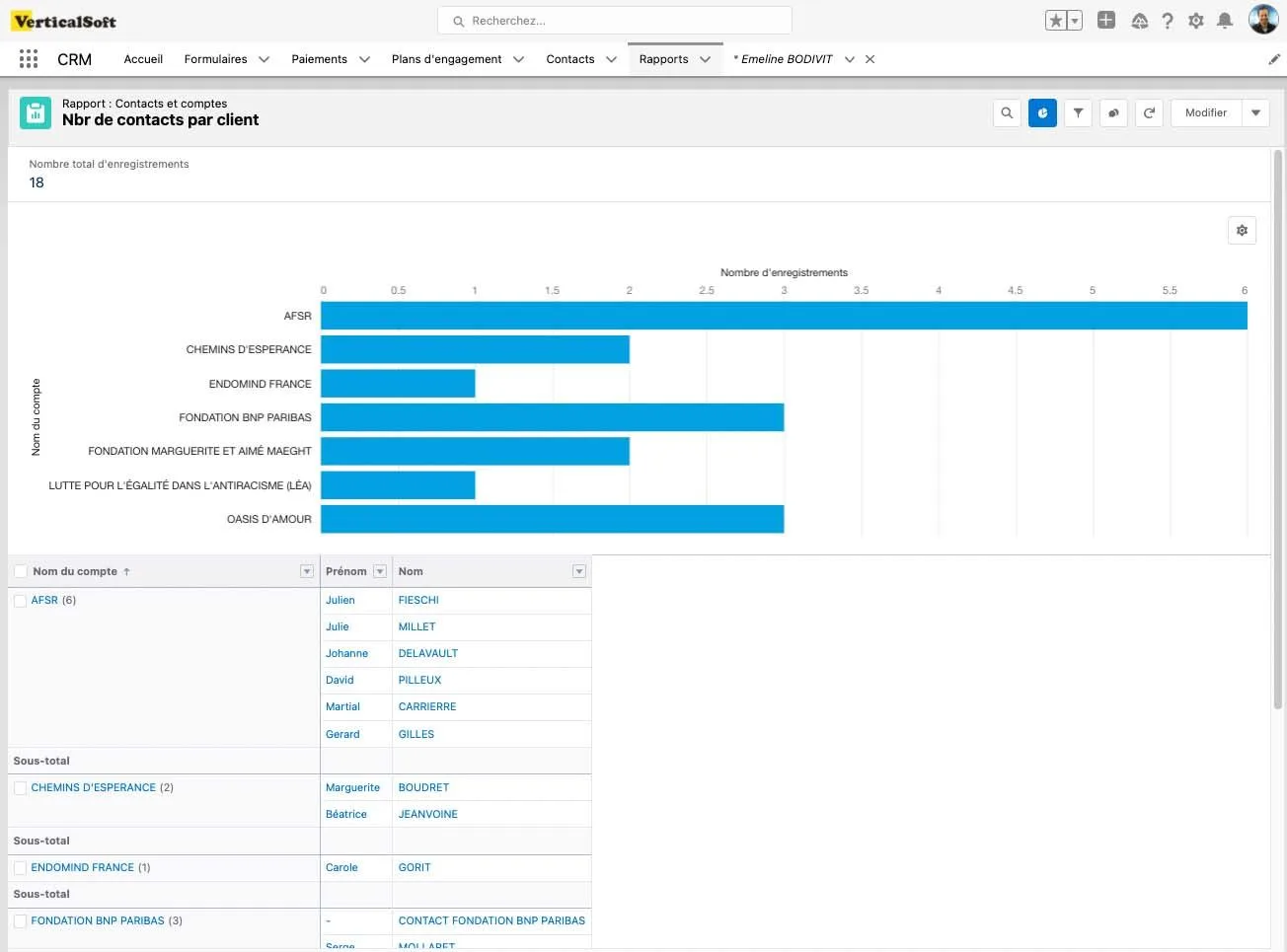
Task: Open the App Launcher grid icon
Action: point(29,59)
